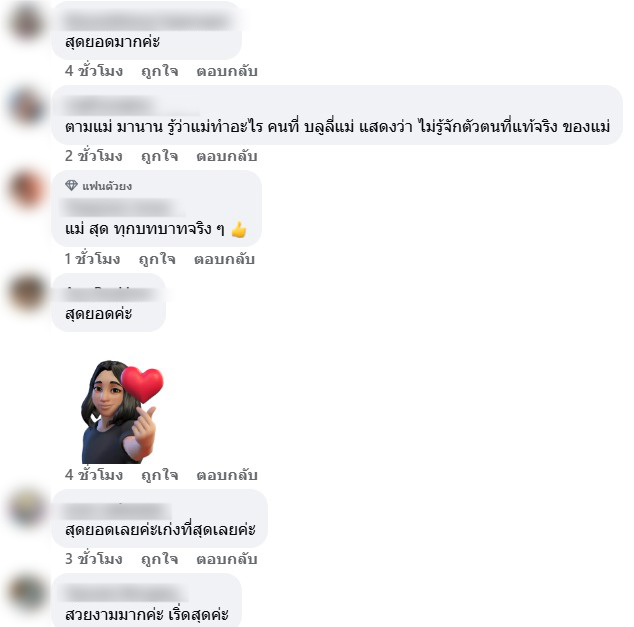This screenshot has height=627, width=634.
Task: Open profile picture beside 'สุดยอดเลยค่ะเก่งที่สุดเลยค่ะ' comment
Action: [27, 509]
